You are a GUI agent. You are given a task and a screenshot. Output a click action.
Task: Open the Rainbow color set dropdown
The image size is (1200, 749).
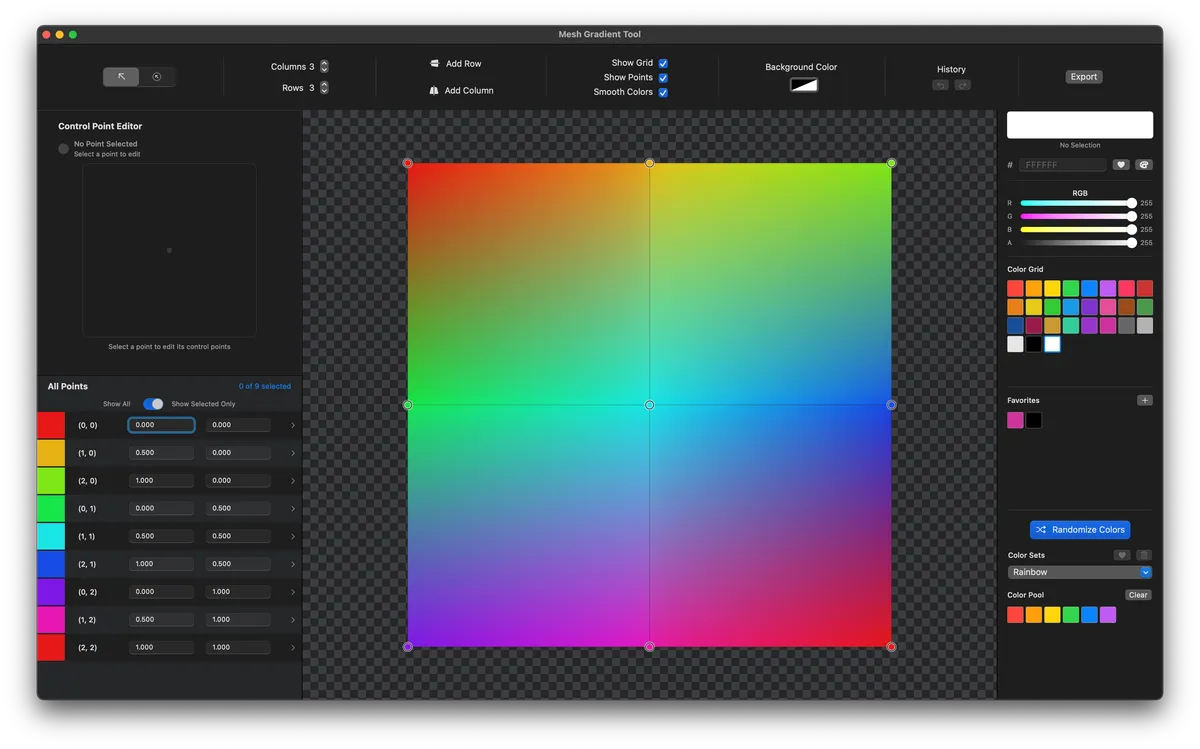click(x=1080, y=572)
